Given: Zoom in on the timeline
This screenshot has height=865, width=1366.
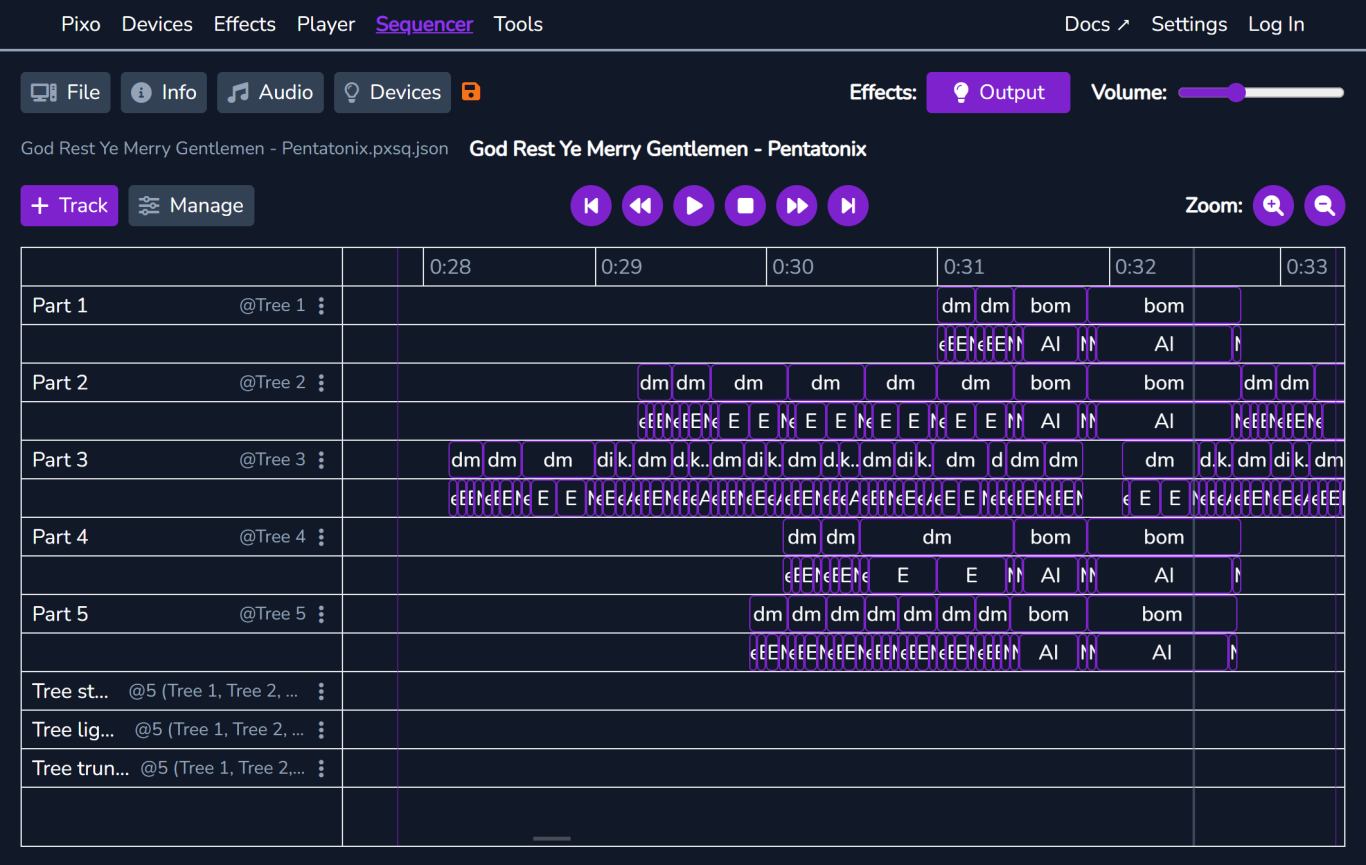Looking at the screenshot, I should click(x=1273, y=205).
